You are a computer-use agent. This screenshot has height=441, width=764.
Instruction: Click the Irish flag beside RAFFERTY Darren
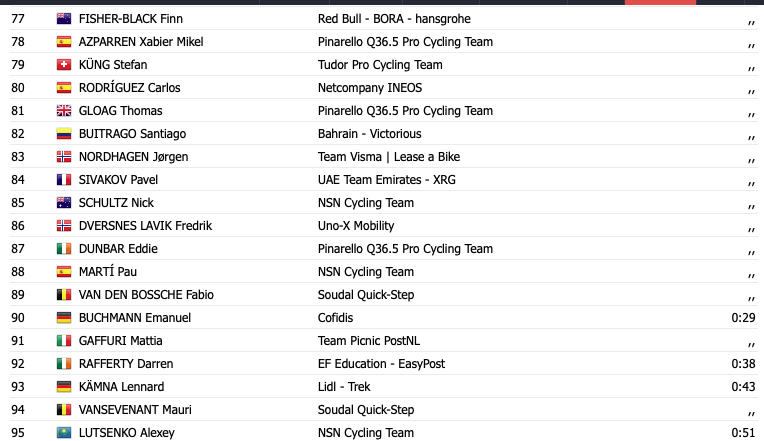coord(64,364)
